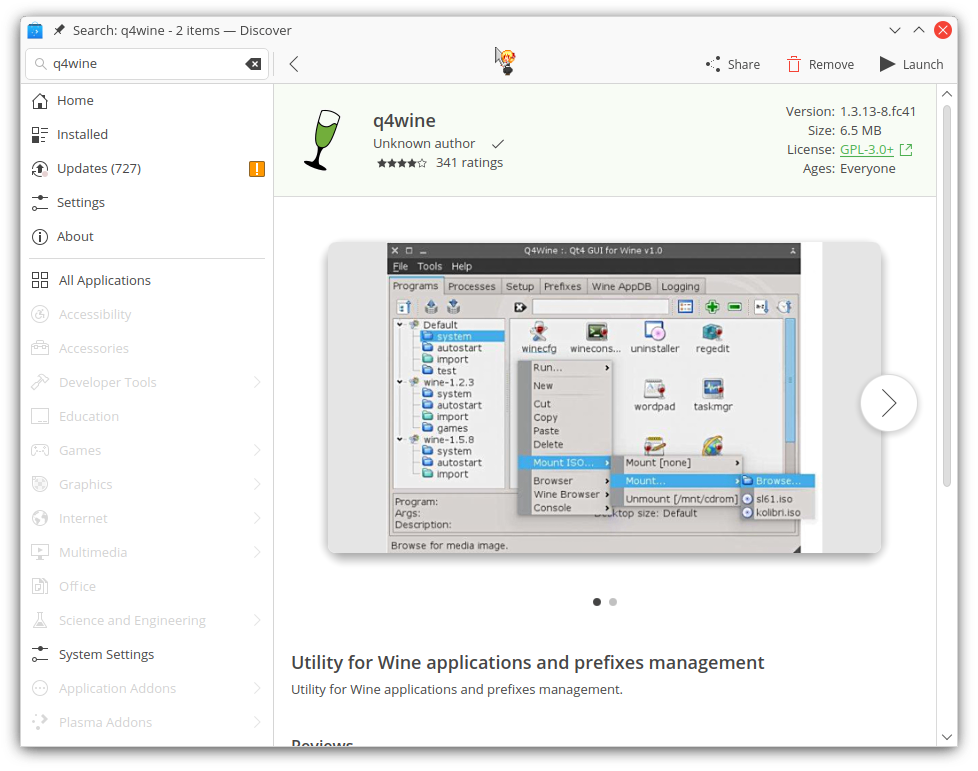Image resolution: width=978 pixels, height=771 pixels.
Task: Select Science and Engineering category
Action: [x=147, y=620]
